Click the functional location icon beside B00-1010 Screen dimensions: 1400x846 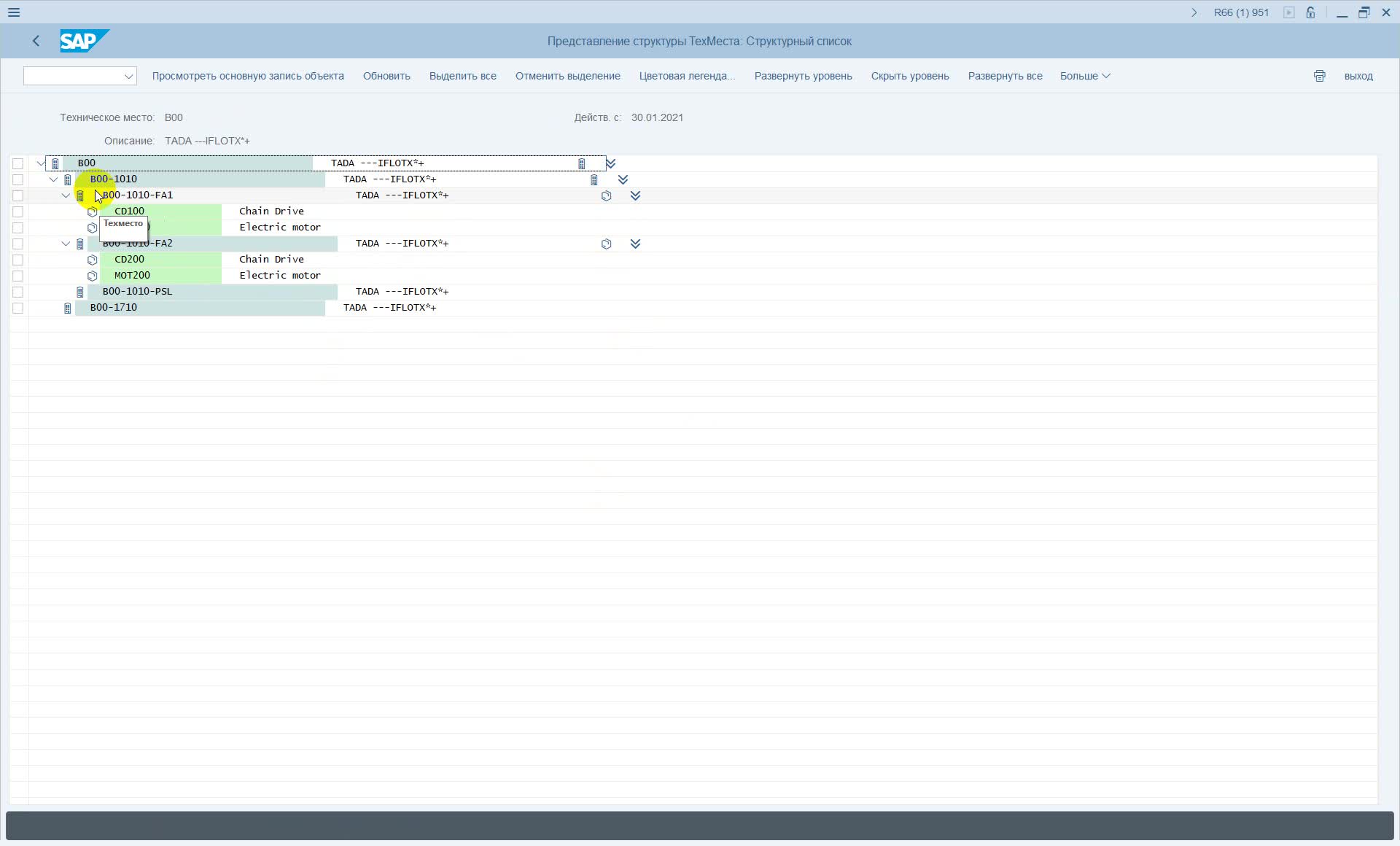(68, 179)
